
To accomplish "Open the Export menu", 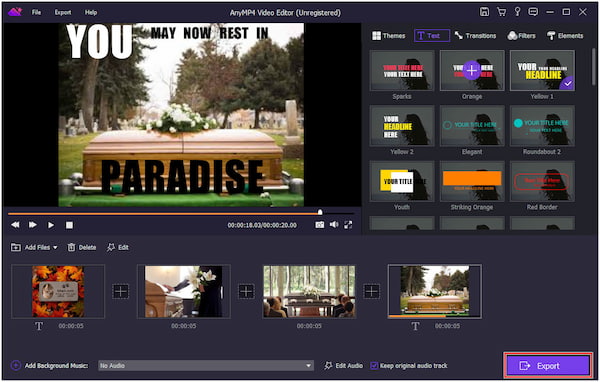I will click(63, 12).
